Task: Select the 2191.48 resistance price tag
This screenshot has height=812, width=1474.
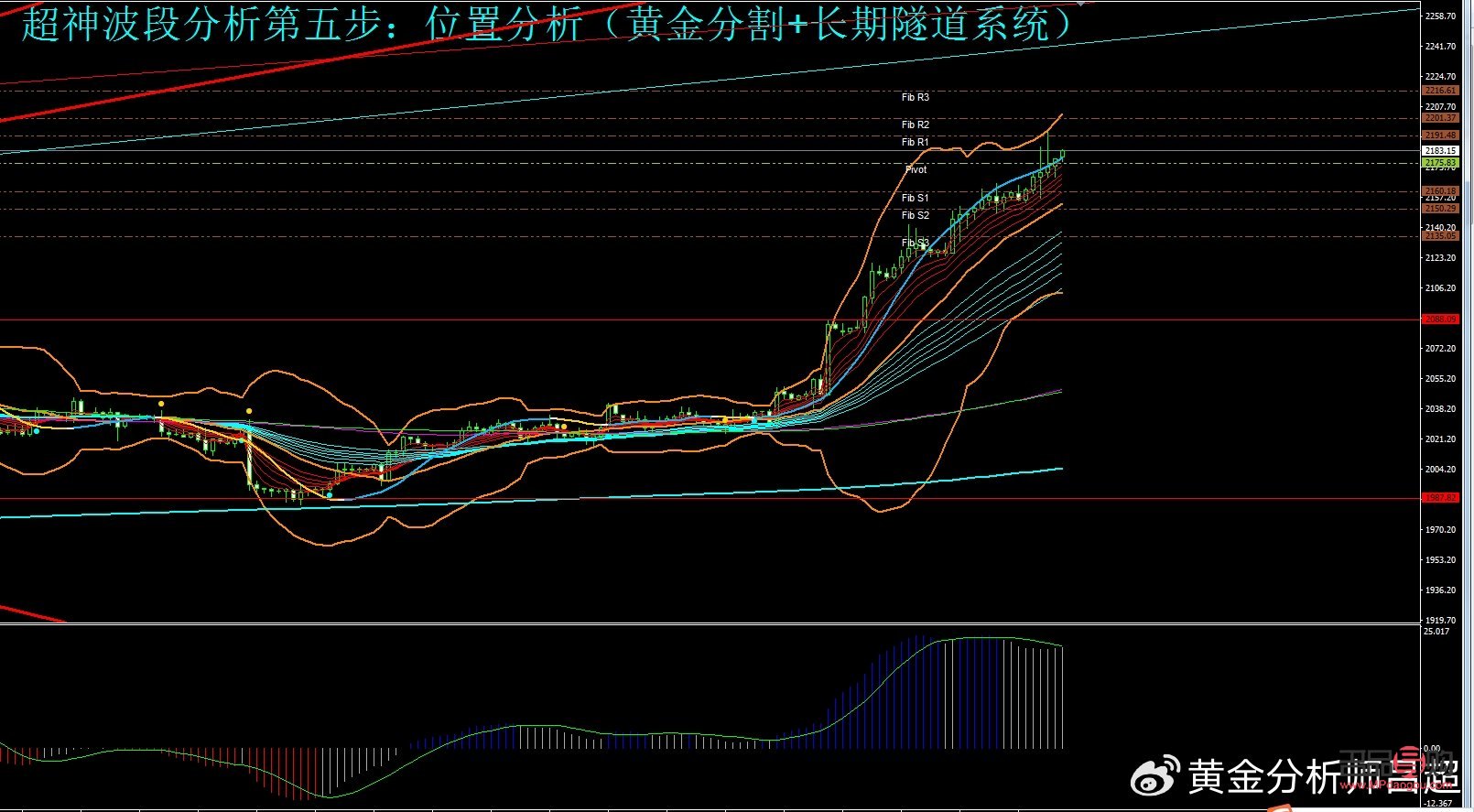Action: (x=1440, y=135)
